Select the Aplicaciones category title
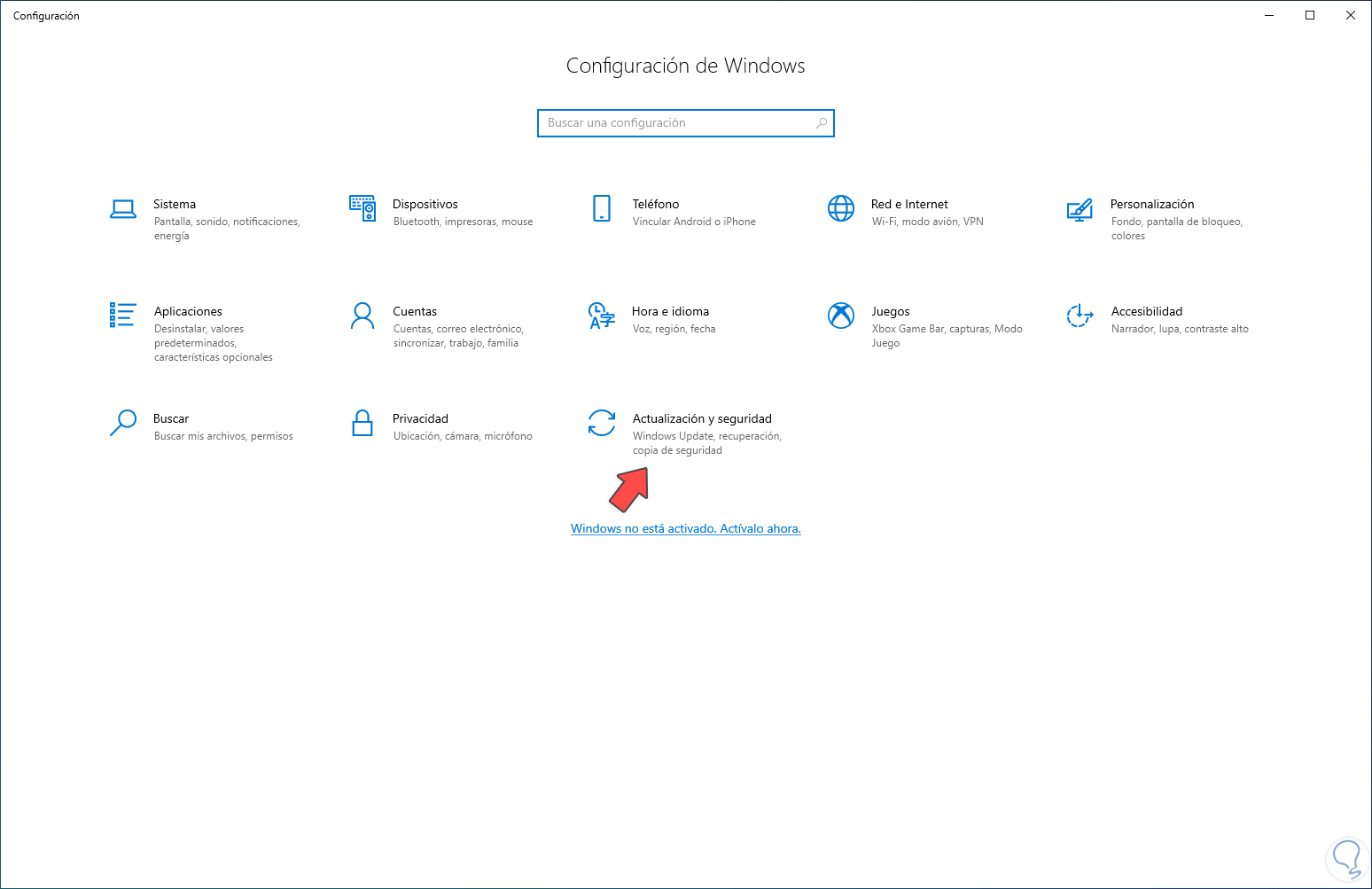This screenshot has width=1372, height=889. [x=188, y=311]
